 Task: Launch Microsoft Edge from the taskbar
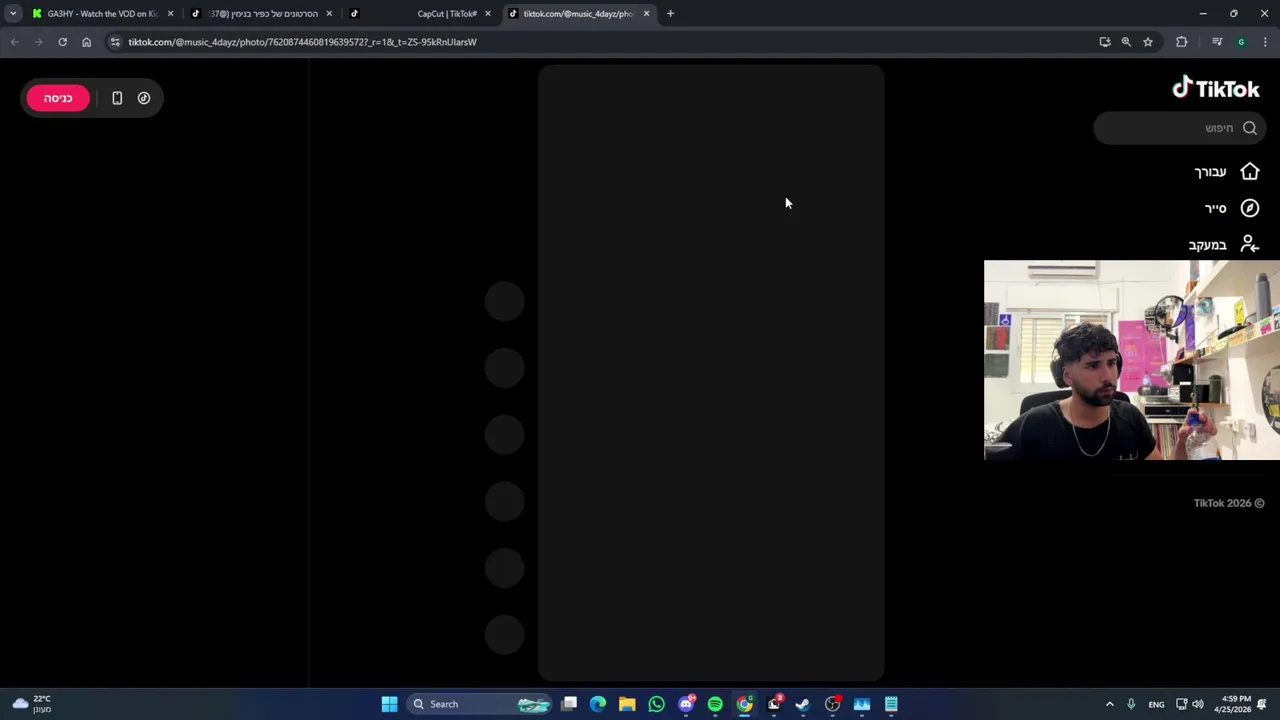(x=598, y=704)
